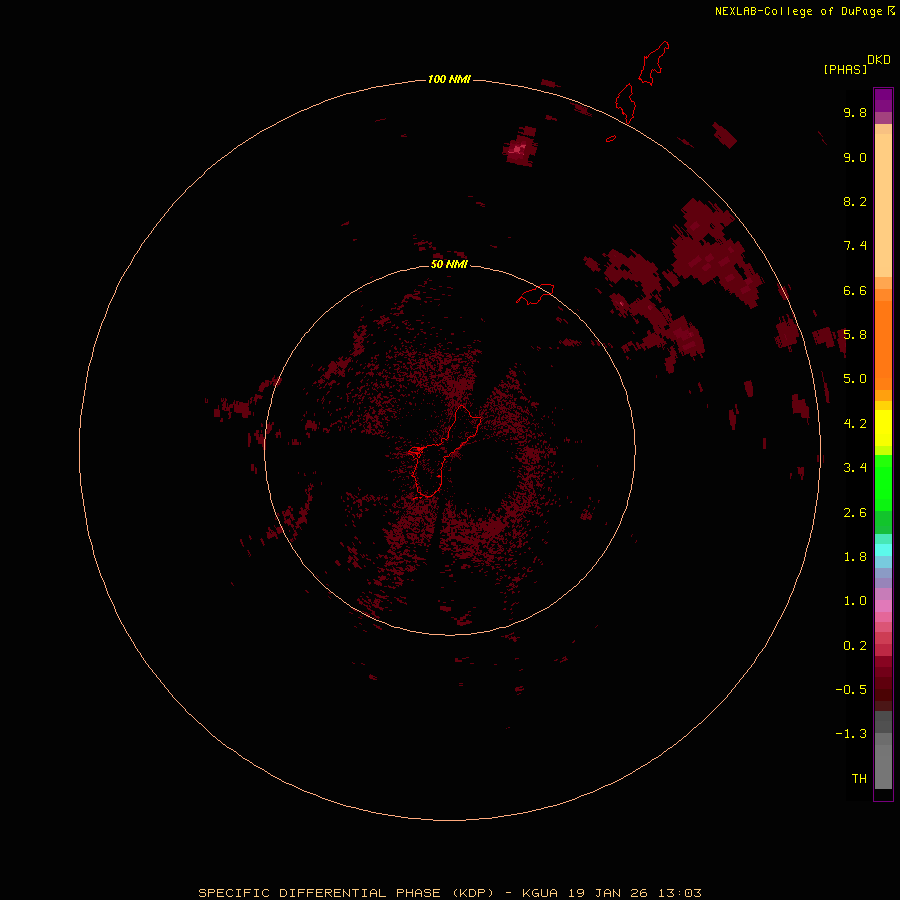Click the bright green swatch in the color bar
This screenshot has height=900, width=900.
(883, 483)
